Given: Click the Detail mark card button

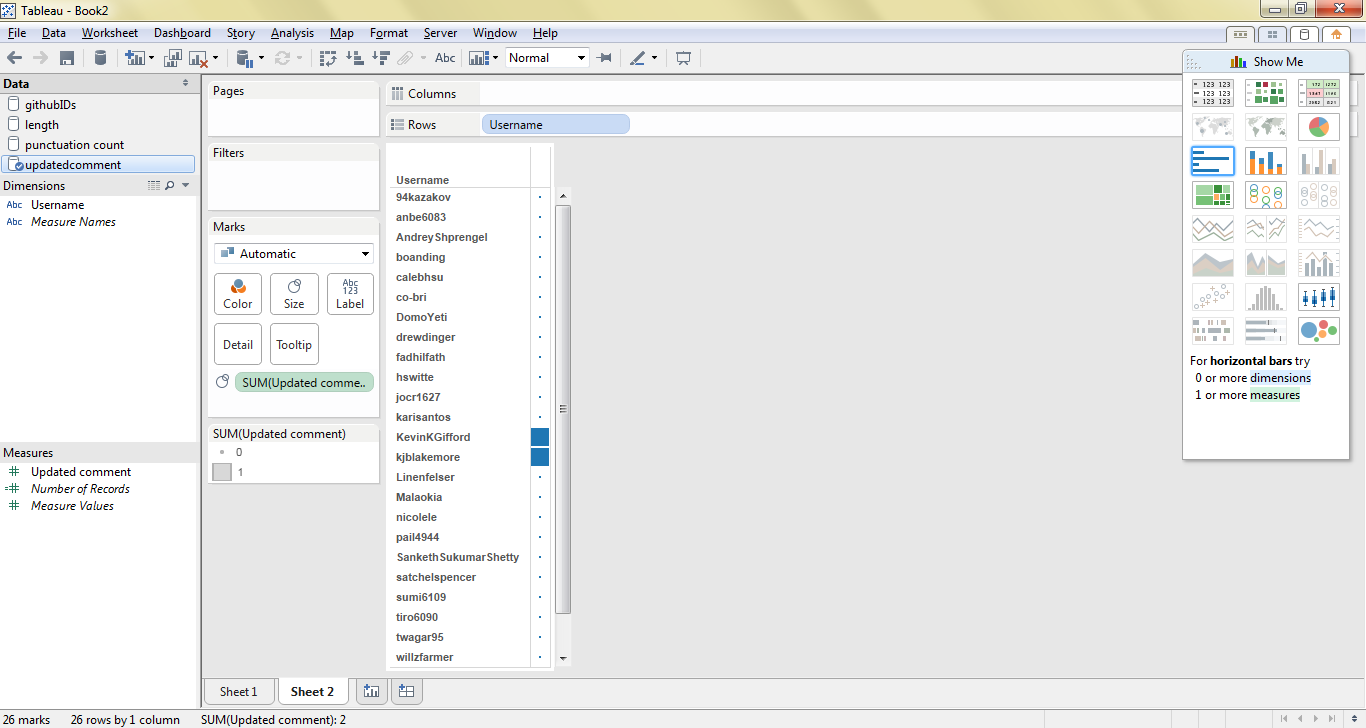Looking at the screenshot, I should point(238,344).
